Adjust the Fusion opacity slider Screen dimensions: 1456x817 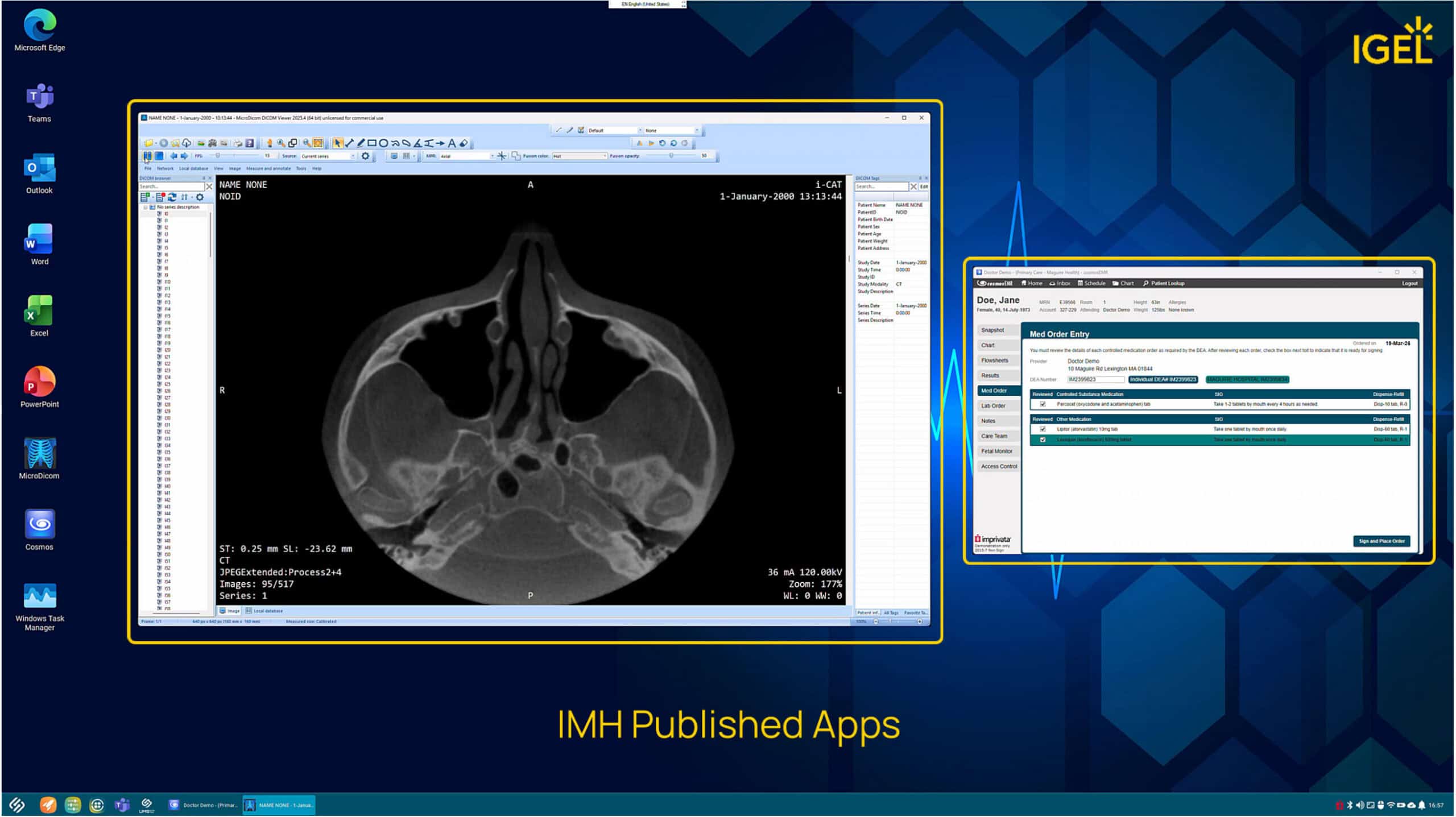tap(671, 156)
